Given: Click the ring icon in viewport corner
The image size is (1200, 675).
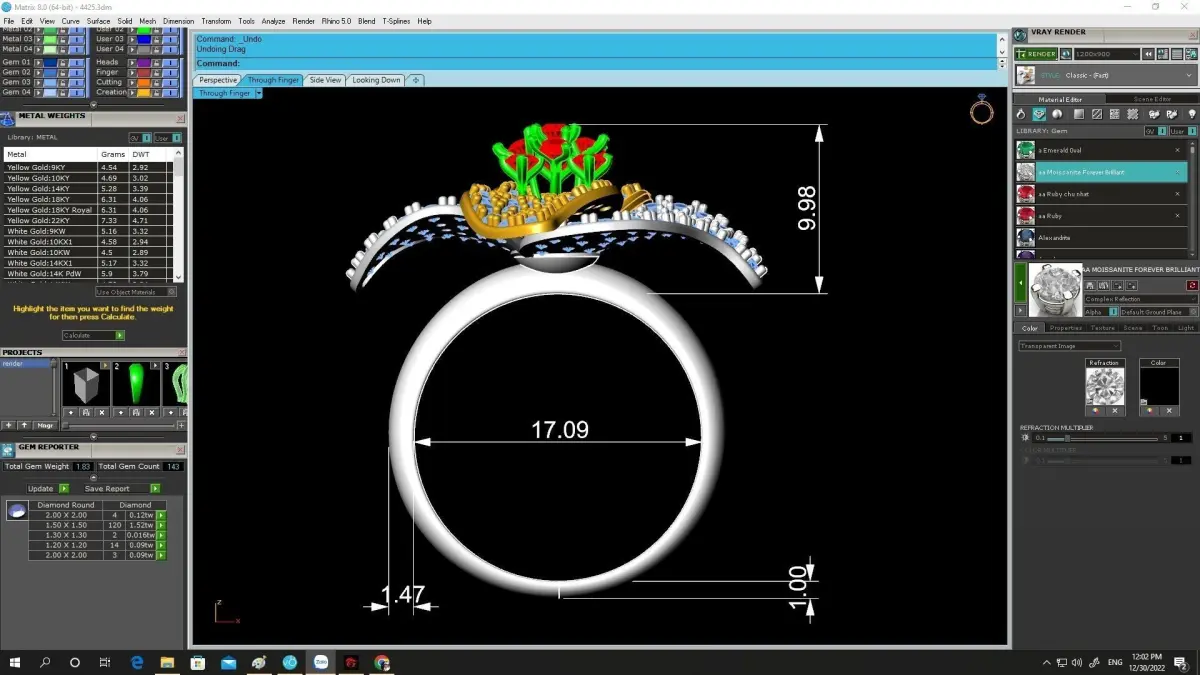Looking at the screenshot, I should 981,110.
